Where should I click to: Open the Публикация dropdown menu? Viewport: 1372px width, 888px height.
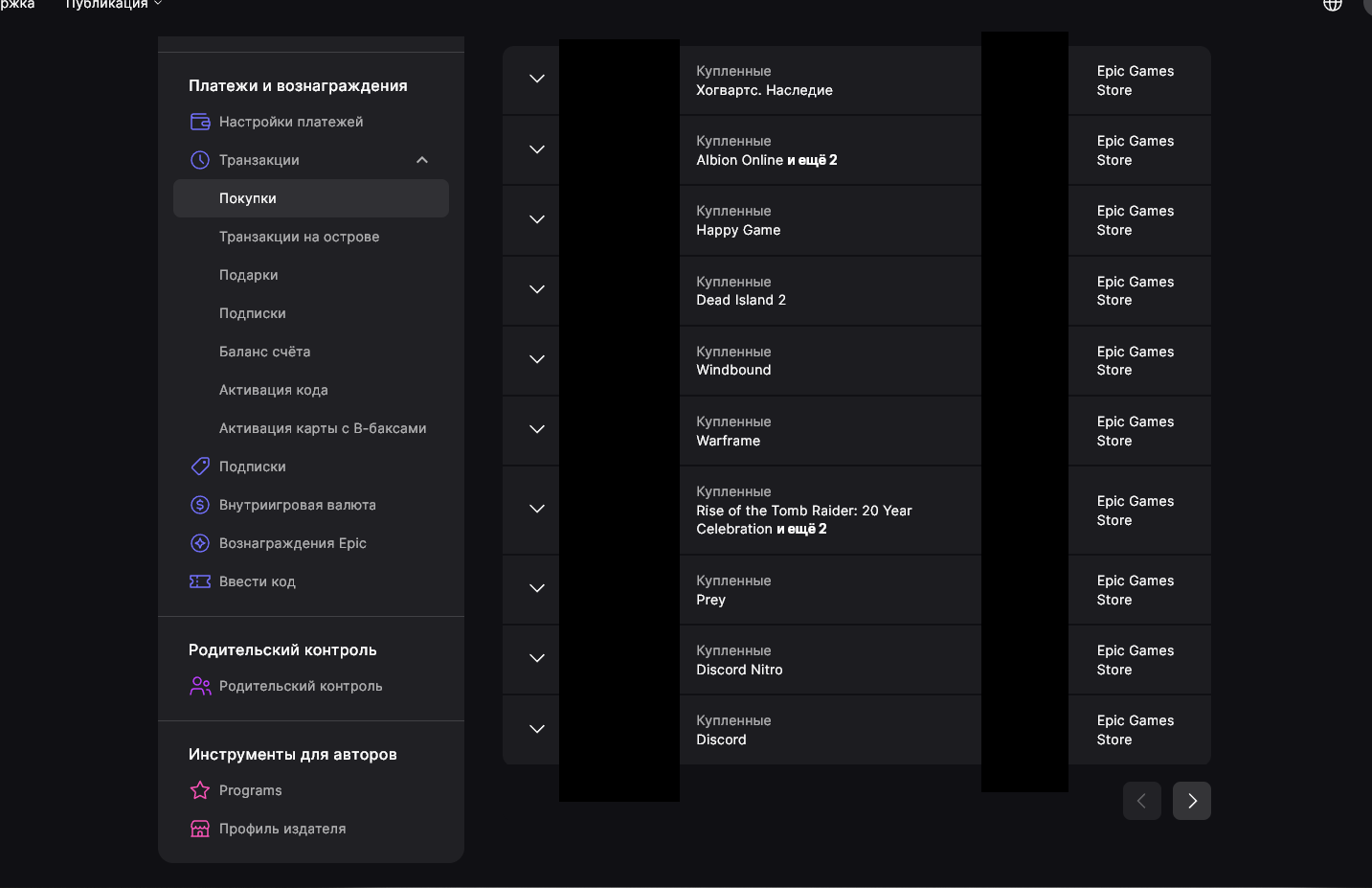pyautogui.click(x=113, y=5)
